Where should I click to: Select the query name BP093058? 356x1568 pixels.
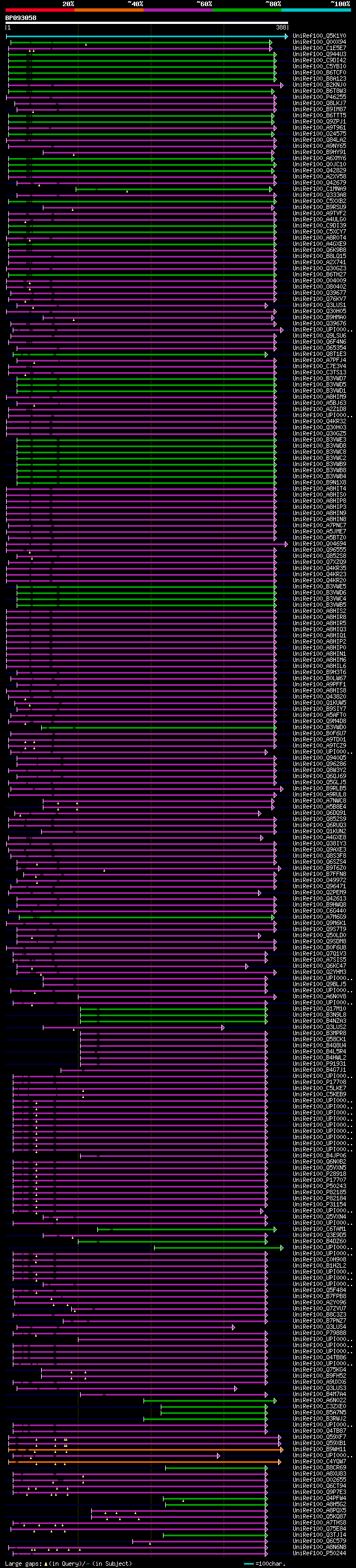(x=21, y=18)
